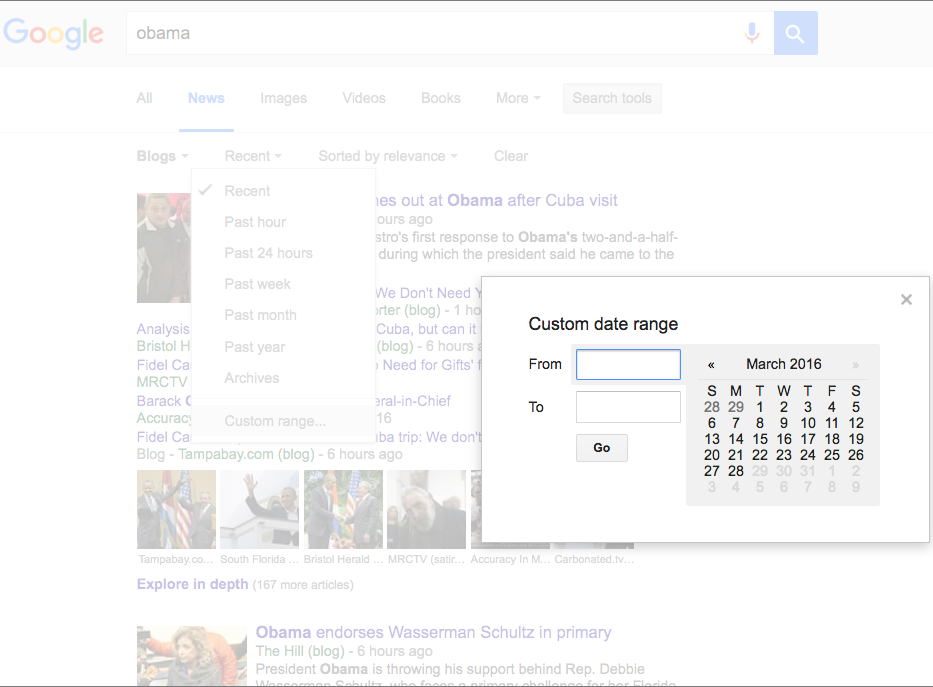Go to next month in calendar
Screen dimensions: 933x687
point(856,365)
